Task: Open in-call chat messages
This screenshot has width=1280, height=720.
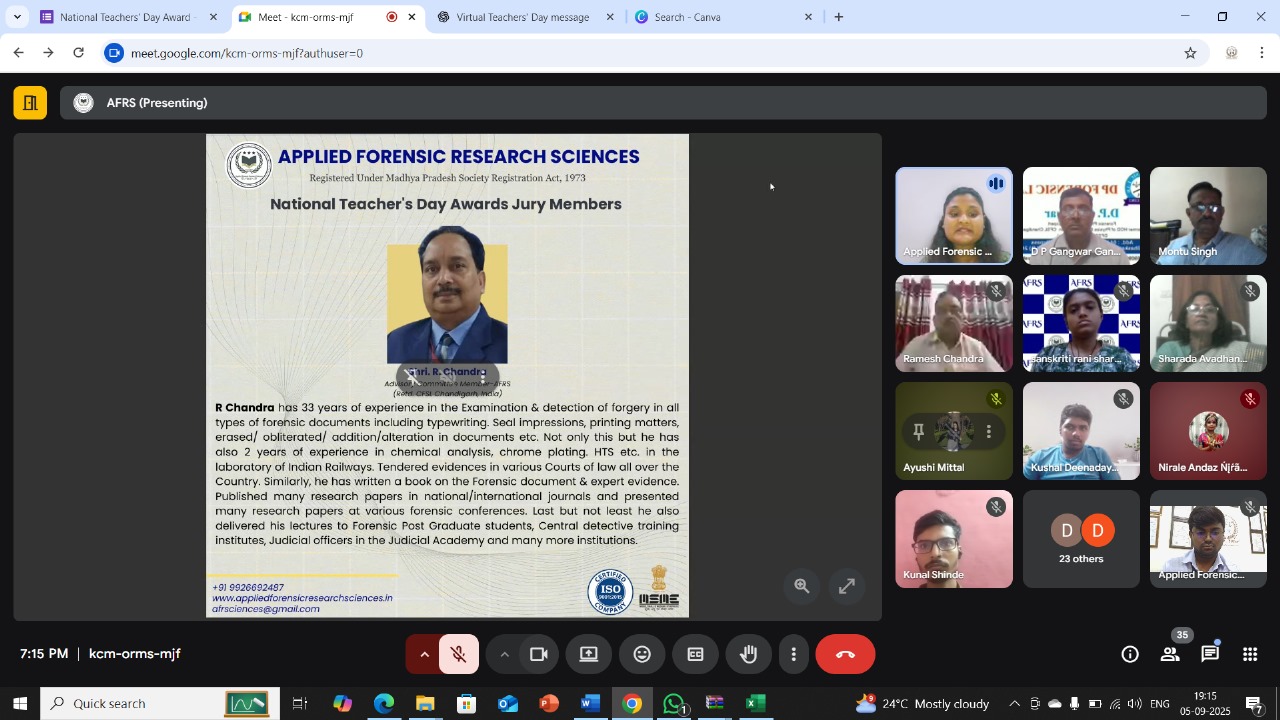Action: [1210, 654]
